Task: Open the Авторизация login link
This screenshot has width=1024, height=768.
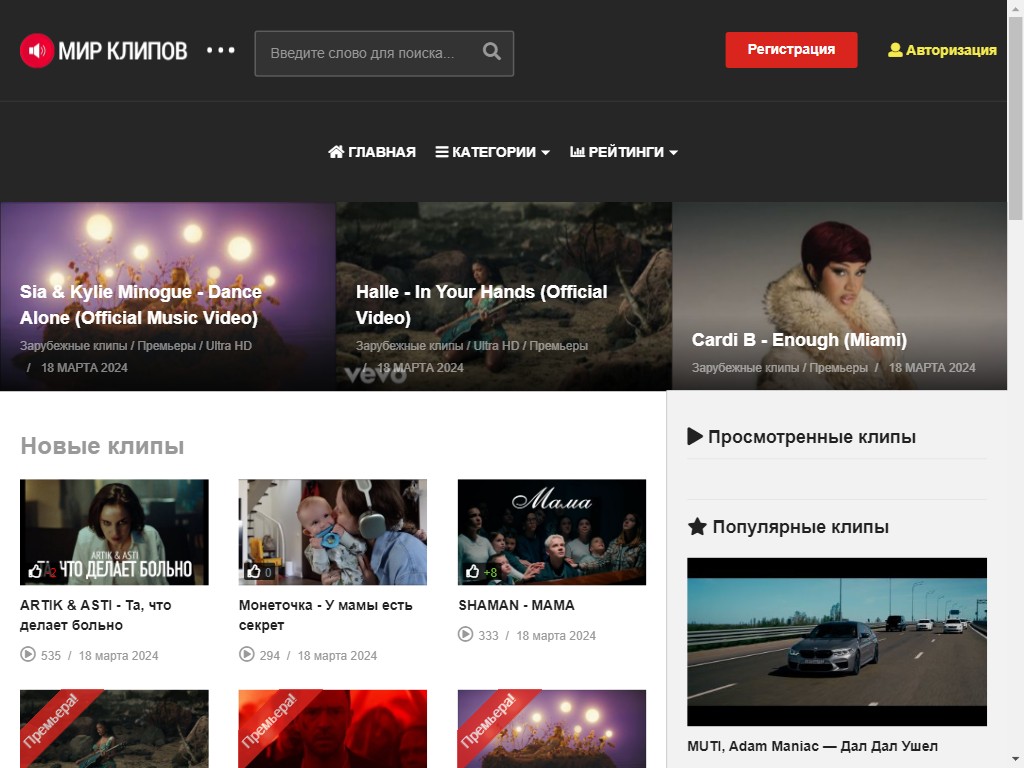Action: pos(942,50)
